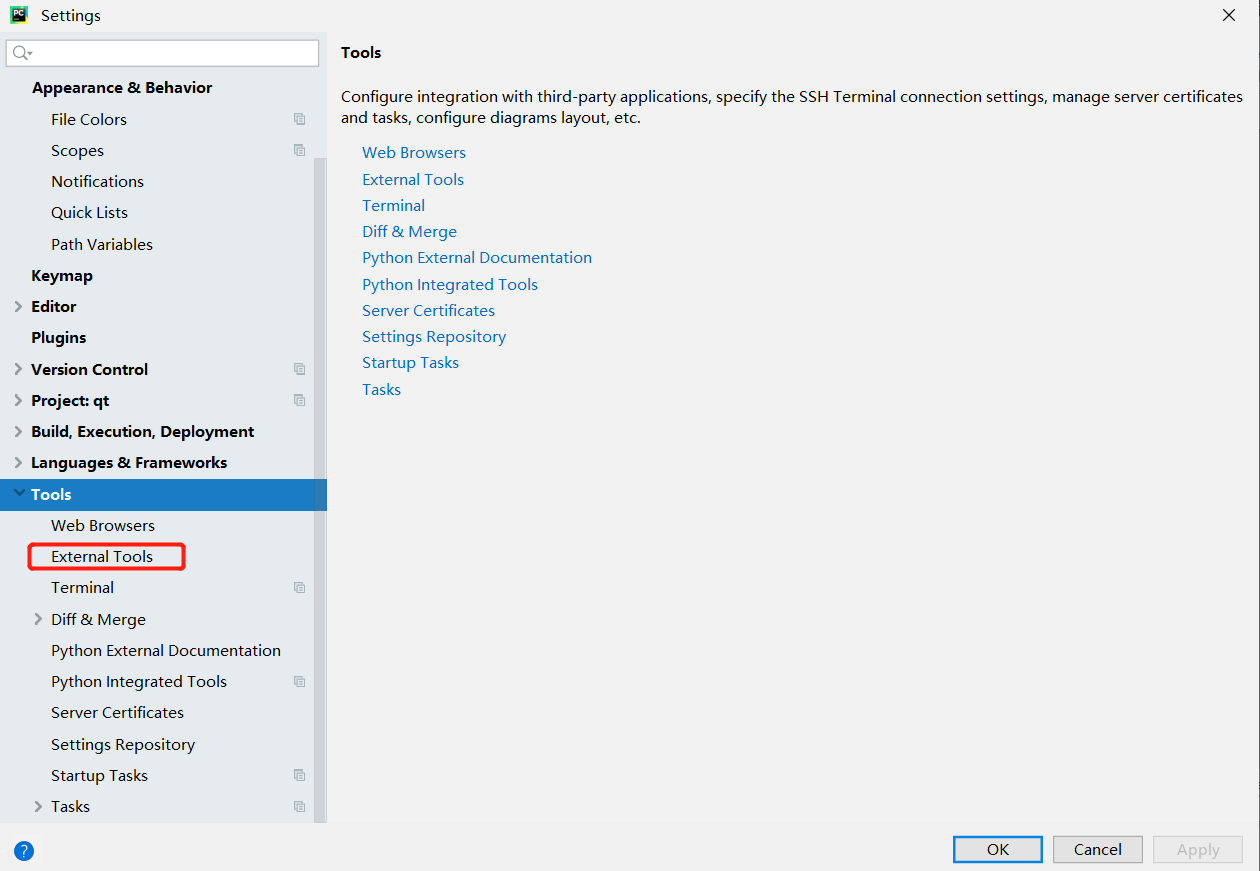The width and height of the screenshot is (1260, 871).
Task: Click the help question mark icon
Action: (24, 851)
